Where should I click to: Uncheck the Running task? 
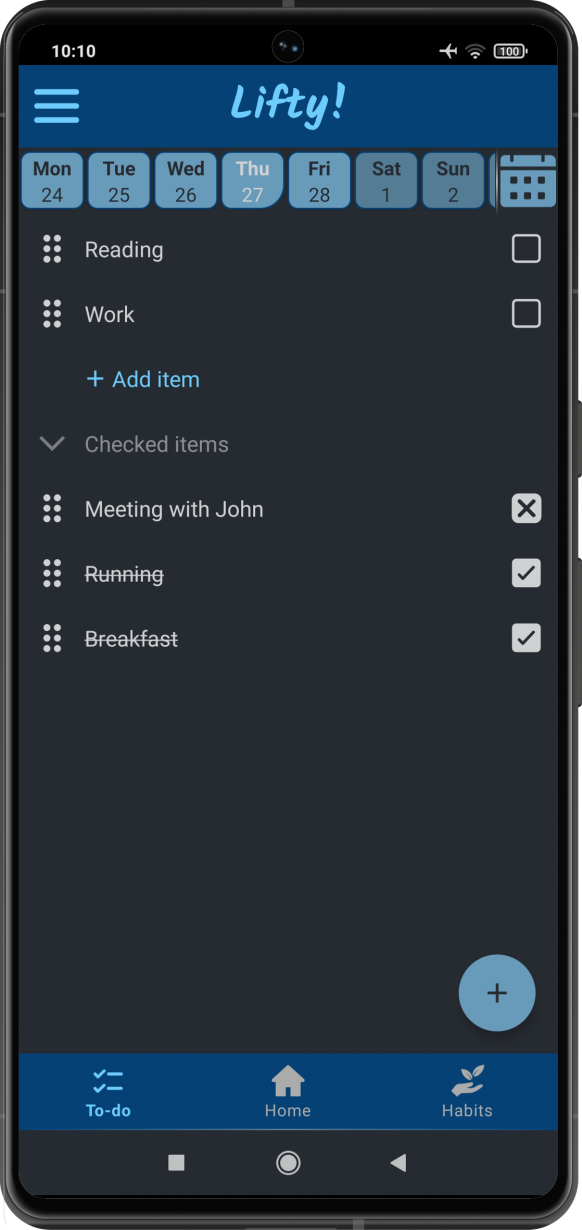coord(526,573)
